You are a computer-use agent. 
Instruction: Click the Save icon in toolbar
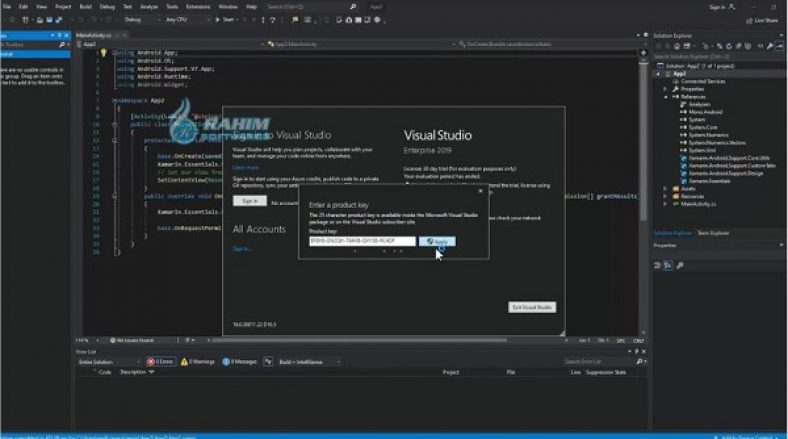[49, 20]
